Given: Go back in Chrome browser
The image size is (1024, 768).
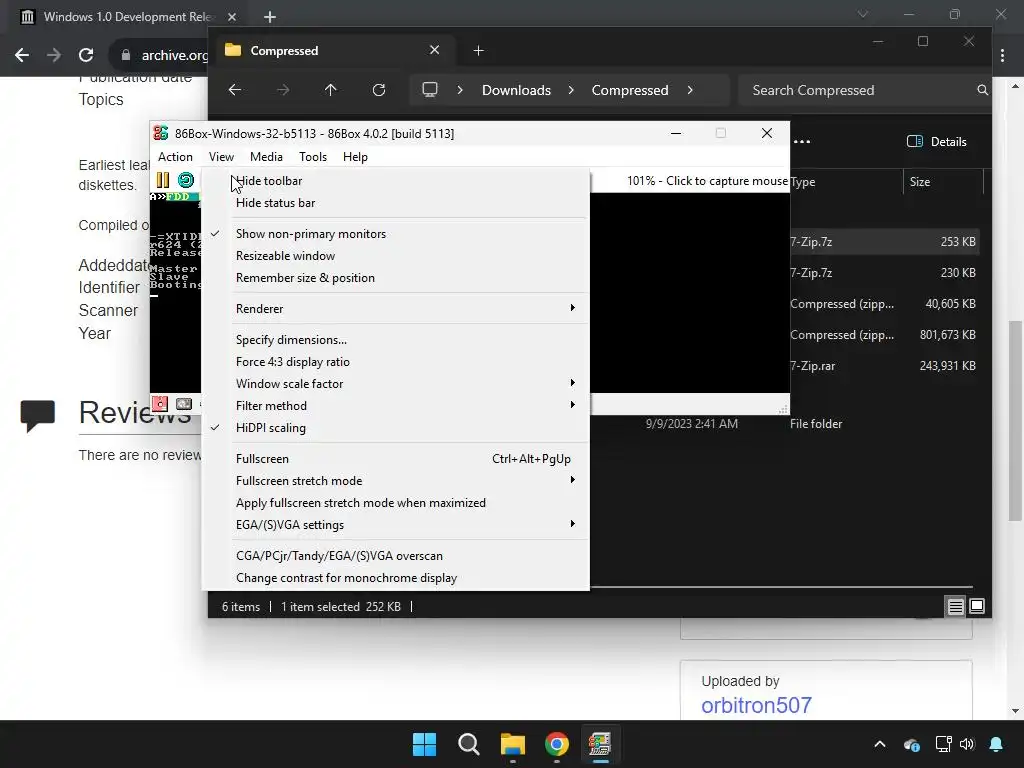Looking at the screenshot, I should pos(22,55).
